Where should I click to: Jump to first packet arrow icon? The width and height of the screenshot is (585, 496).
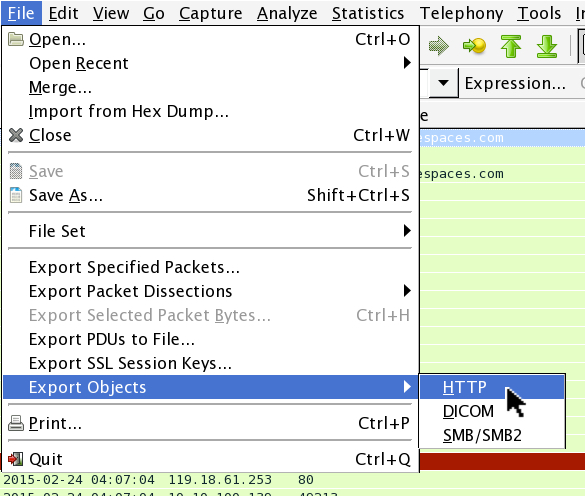click(x=511, y=46)
